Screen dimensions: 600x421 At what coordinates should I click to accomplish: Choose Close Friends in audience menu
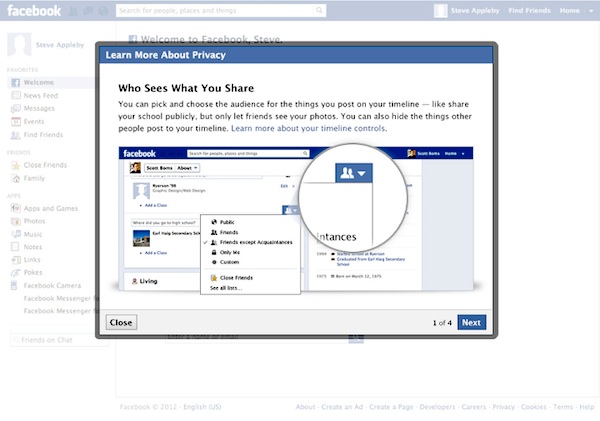click(236, 278)
